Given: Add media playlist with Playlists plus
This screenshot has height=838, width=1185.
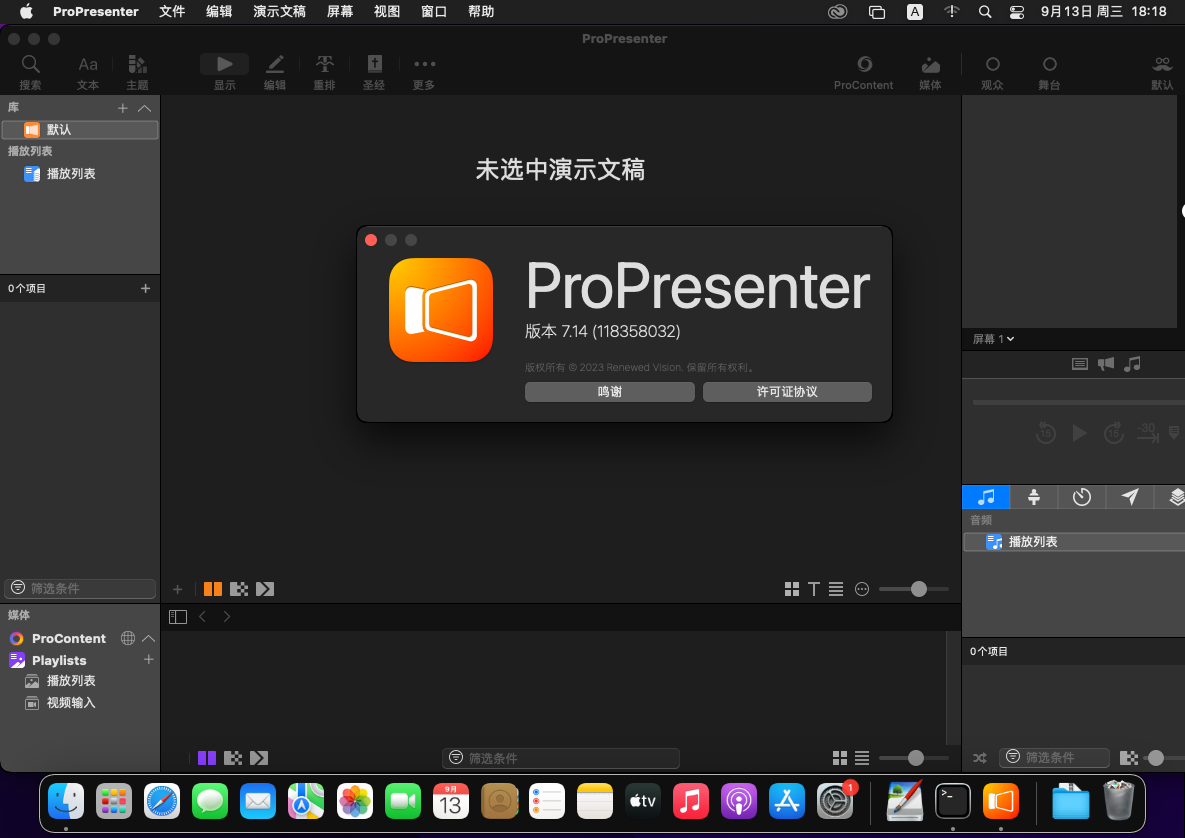Looking at the screenshot, I should pos(149,660).
